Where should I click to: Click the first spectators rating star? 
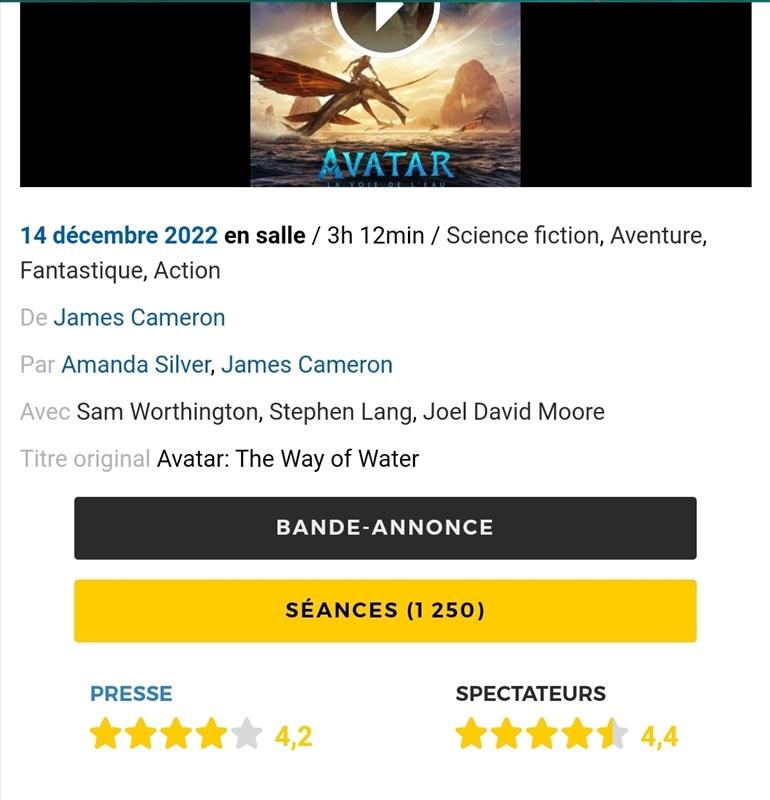471,736
